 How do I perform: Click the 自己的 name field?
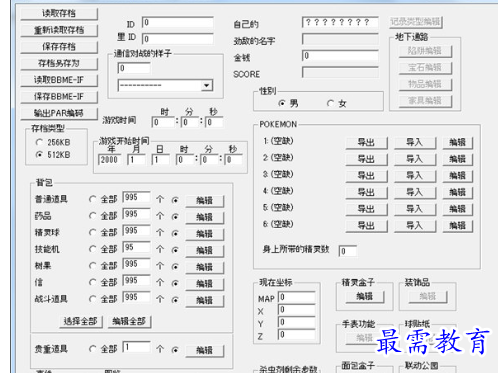340,22
